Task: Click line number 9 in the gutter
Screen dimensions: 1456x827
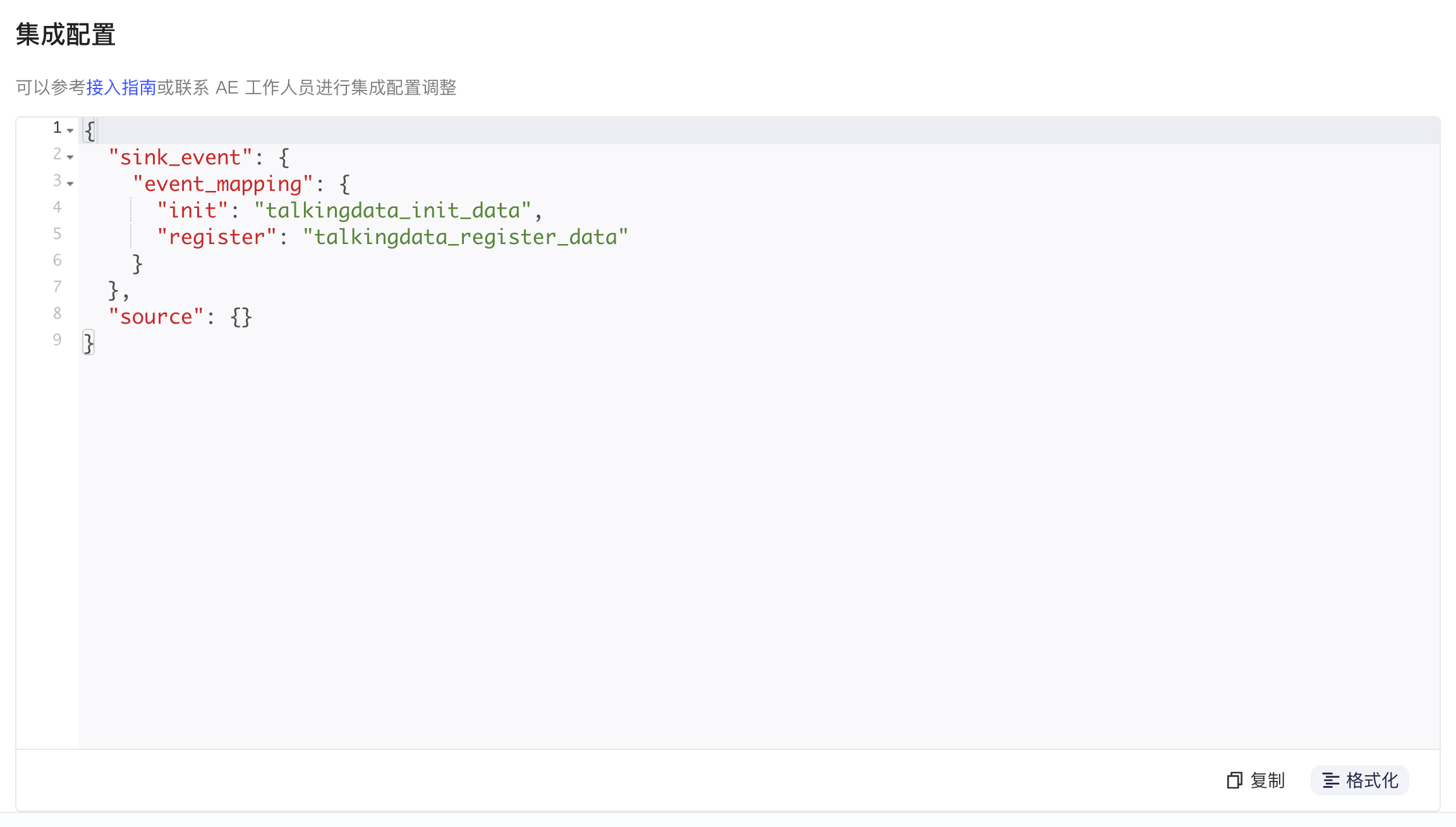Action: click(57, 340)
